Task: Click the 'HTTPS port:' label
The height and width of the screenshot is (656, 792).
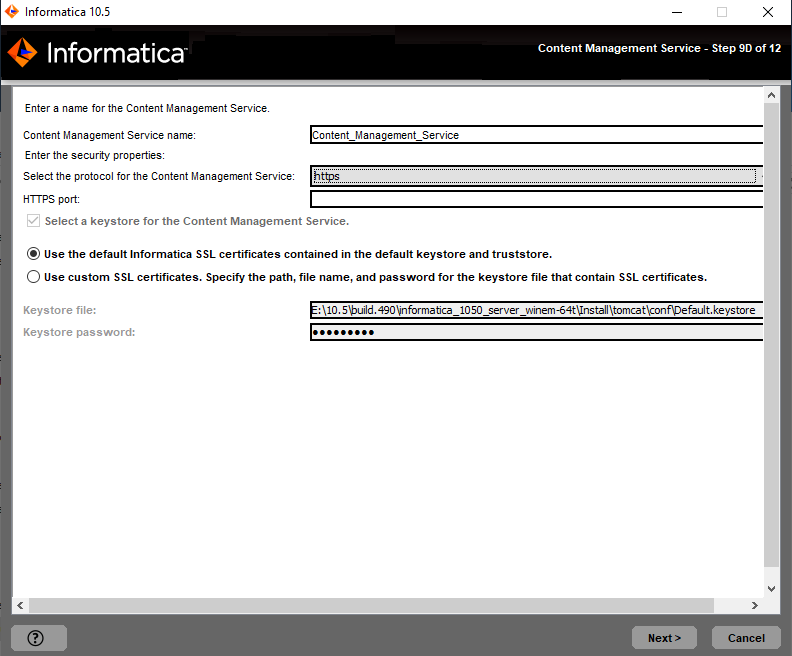Action: point(52,199)
